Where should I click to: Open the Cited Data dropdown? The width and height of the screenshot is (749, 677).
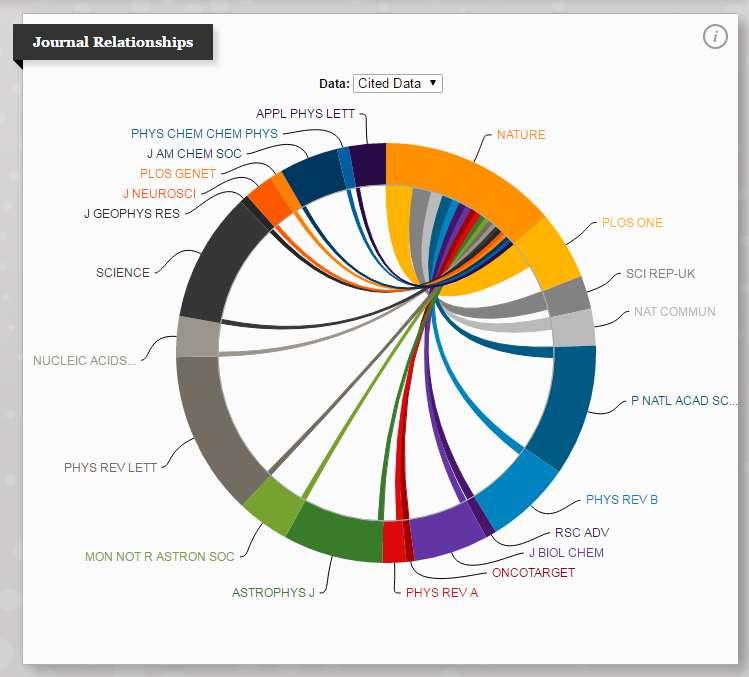click(397, 84)
